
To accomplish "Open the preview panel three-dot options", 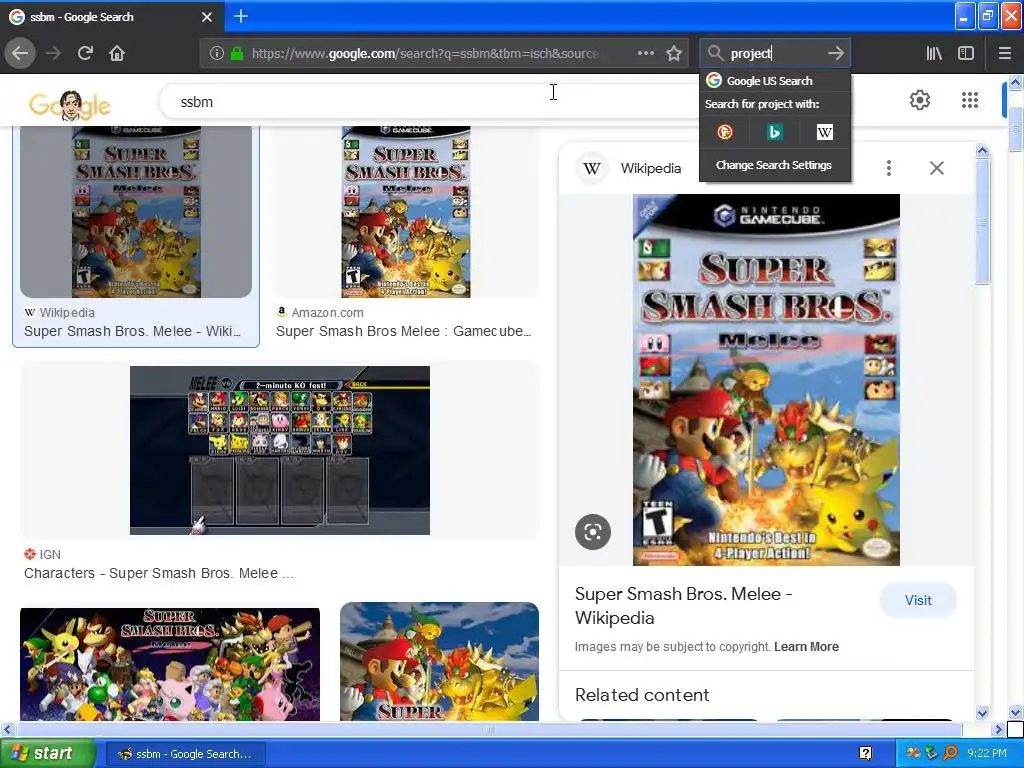I will click(889, 168).
